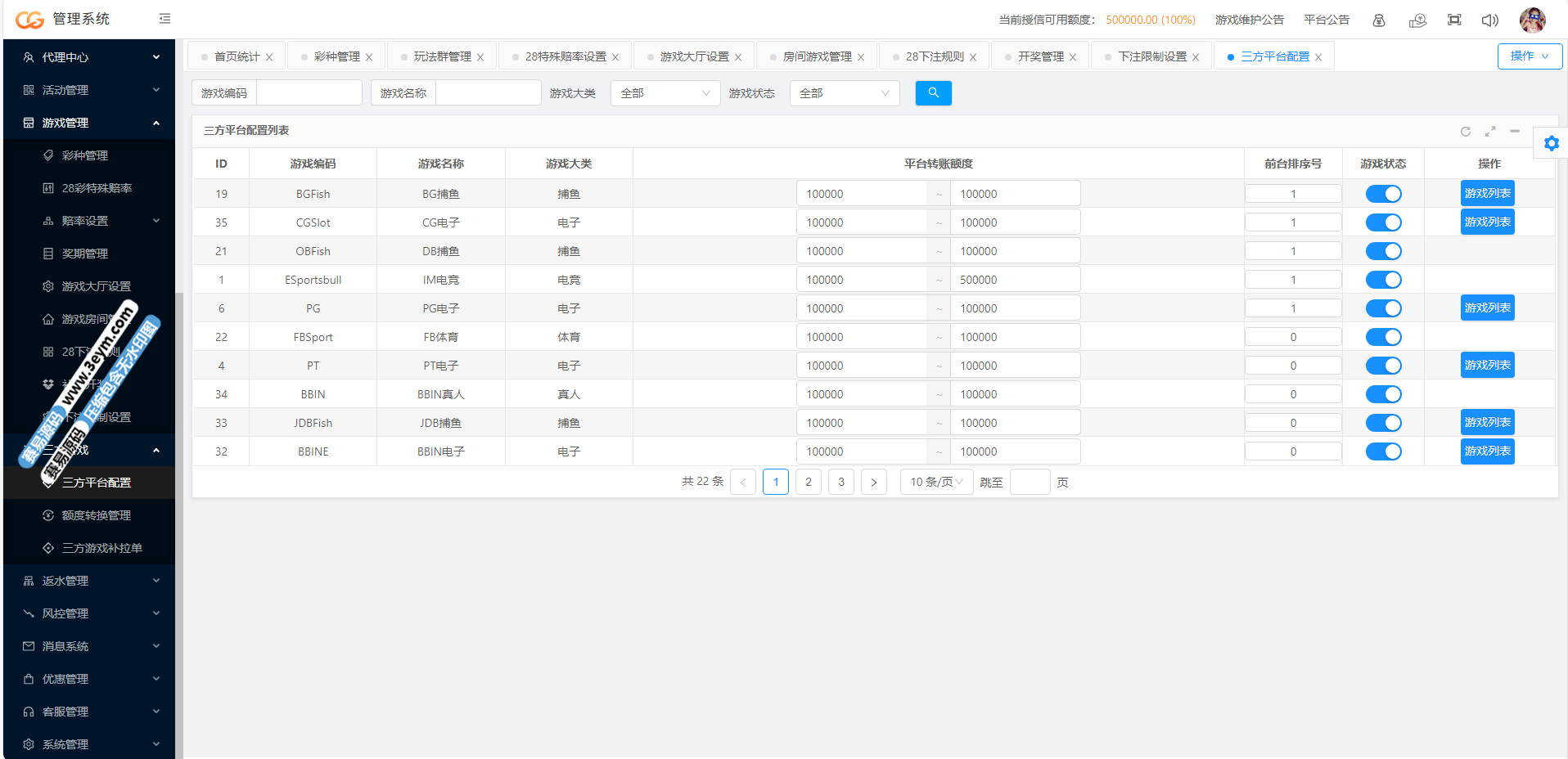
Task: Toggle sound with the speaker icon
Action: click(x=1489, y=20)
